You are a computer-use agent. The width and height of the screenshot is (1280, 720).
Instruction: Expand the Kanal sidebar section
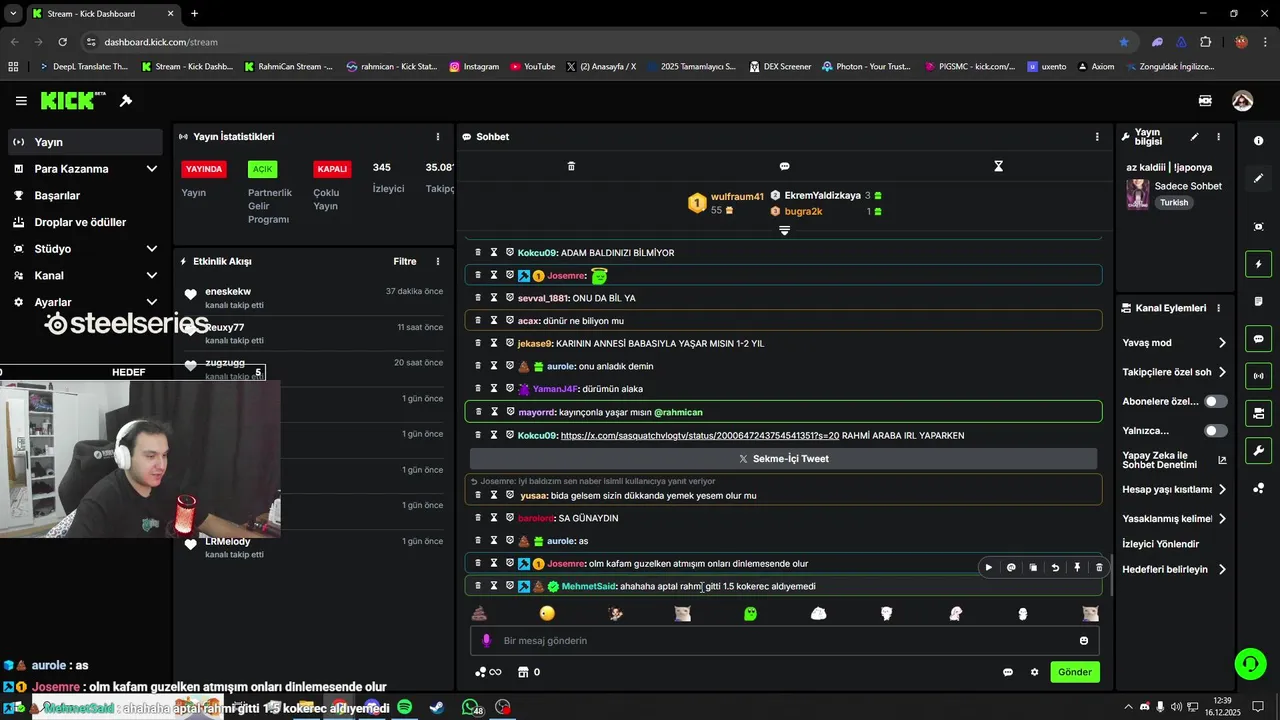tap(151, 275)
